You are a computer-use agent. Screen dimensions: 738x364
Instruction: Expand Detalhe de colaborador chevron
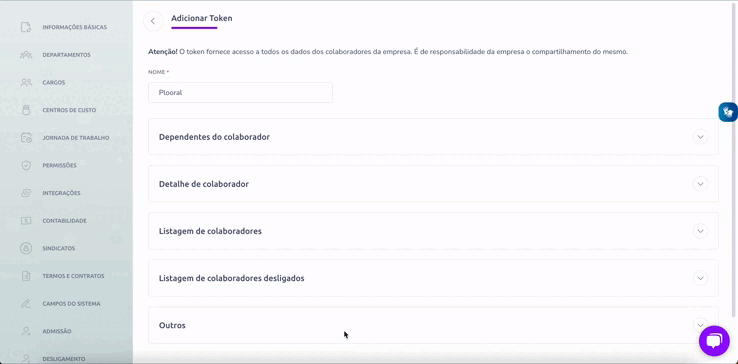pos(700,184)
